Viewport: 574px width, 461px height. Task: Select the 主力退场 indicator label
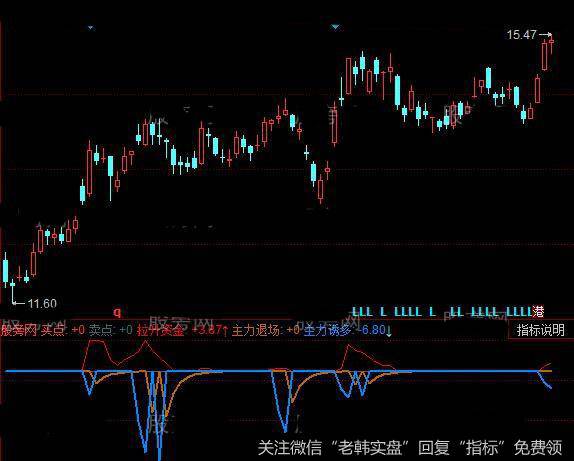click(256, 330)
